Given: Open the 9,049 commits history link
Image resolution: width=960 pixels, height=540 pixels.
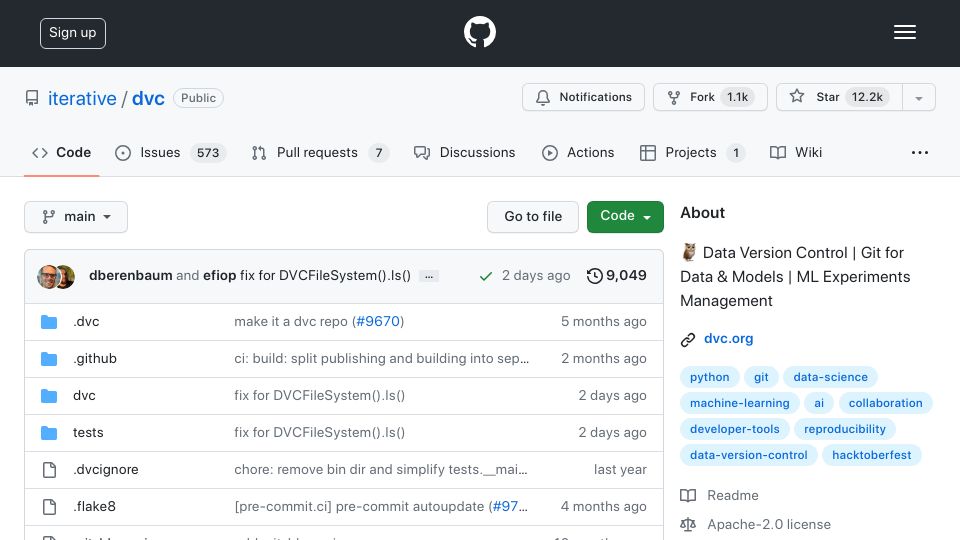Looking at the screenshot, I should 616,276.
